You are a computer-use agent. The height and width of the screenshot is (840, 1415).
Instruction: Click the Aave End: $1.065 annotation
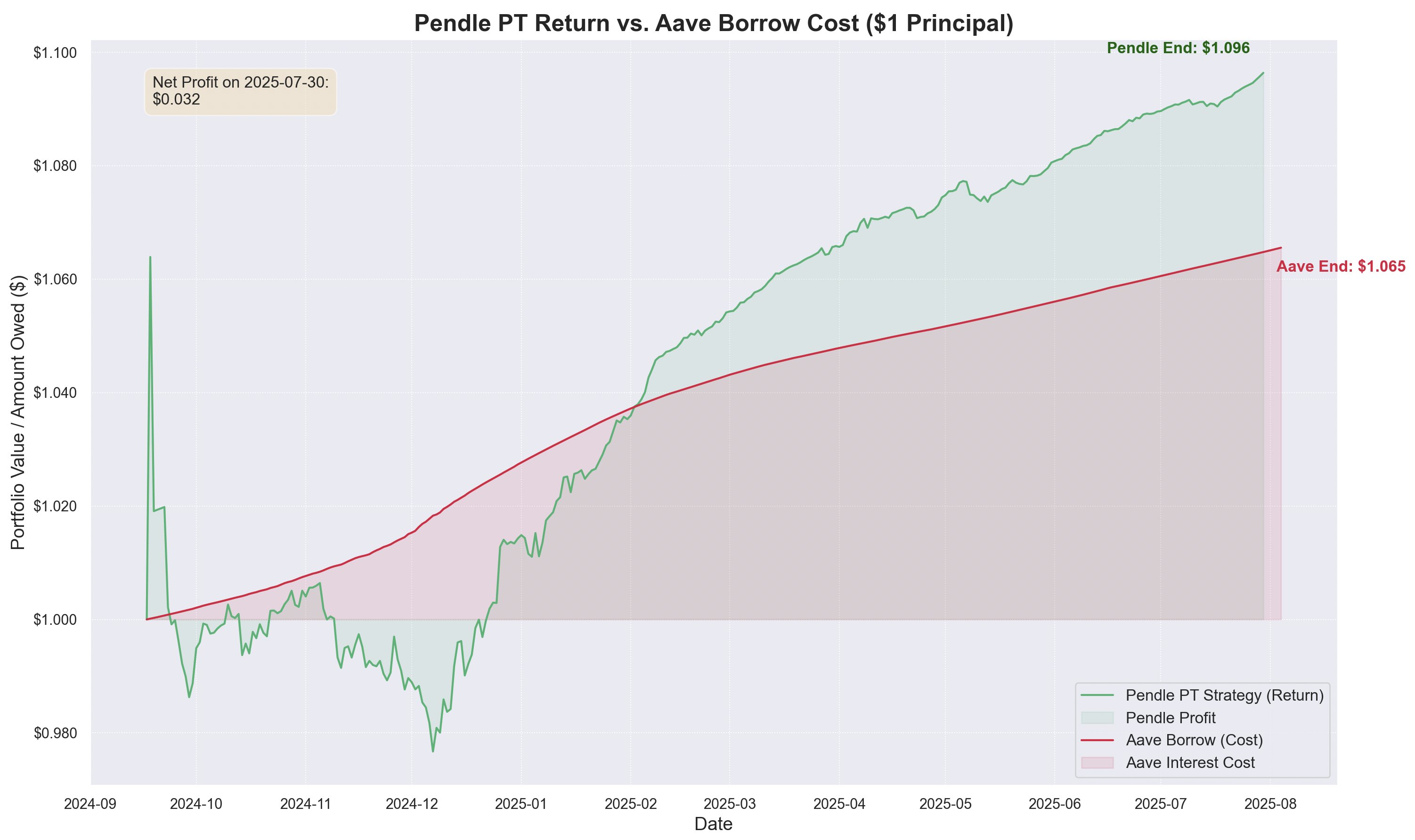click(x=1341, y=267)
